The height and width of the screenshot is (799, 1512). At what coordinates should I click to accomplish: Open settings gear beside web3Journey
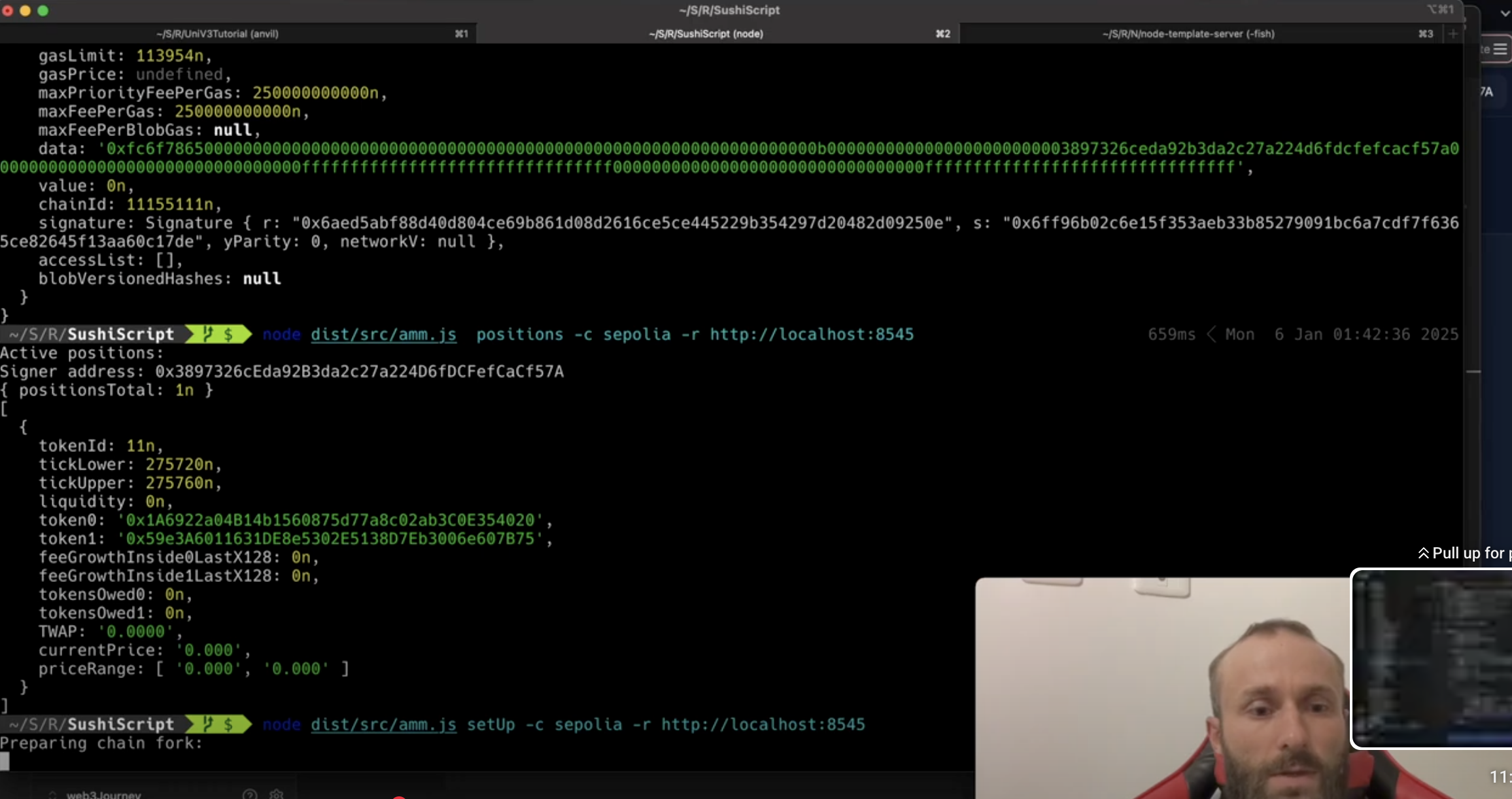[277, 794]
